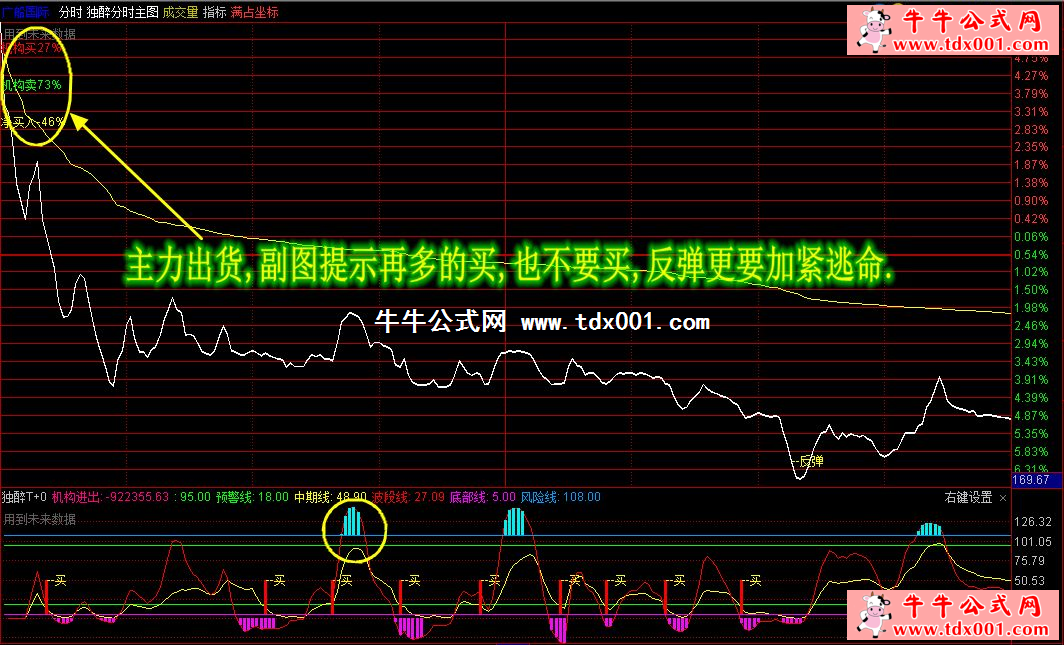
Task: Click the 广船国际 stock name
Action: pyautogui.click(x=25, y=13)
